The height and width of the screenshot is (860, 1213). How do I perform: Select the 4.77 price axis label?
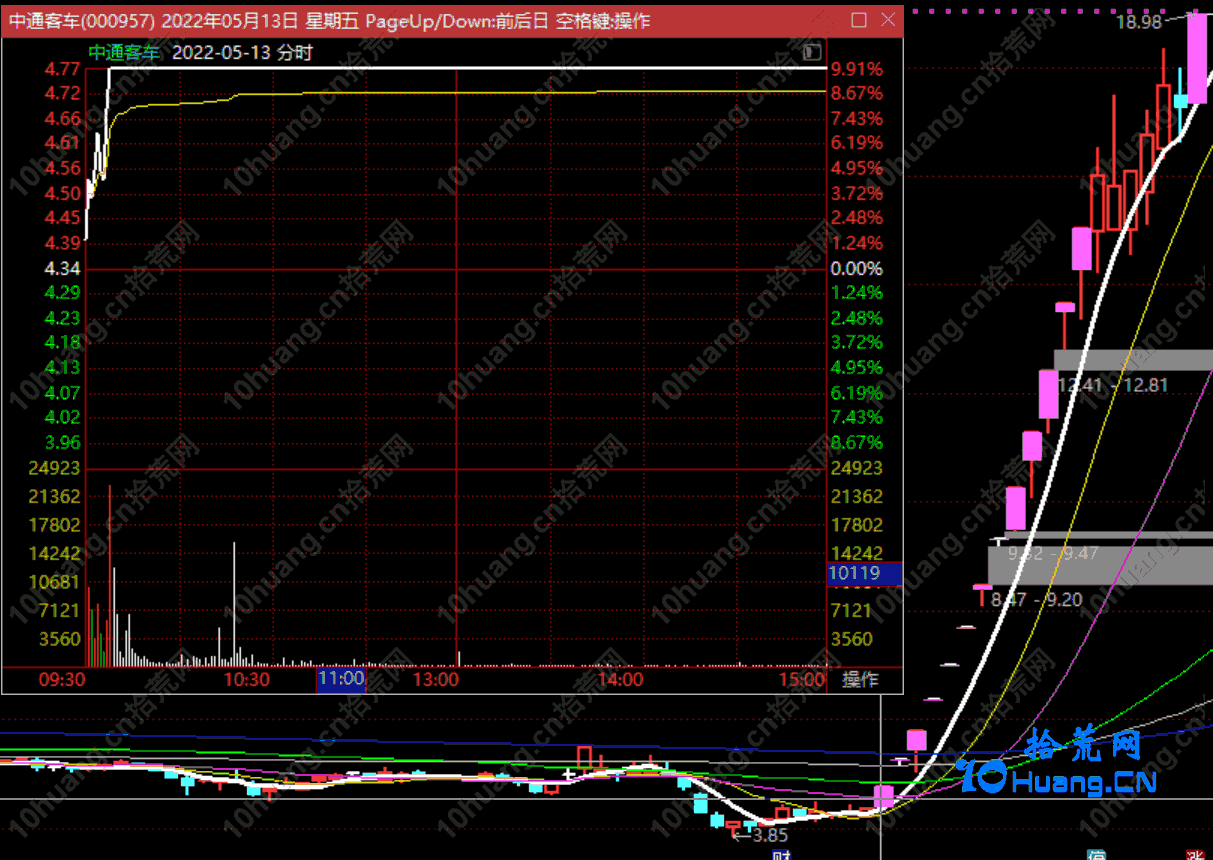pos(63,69)
